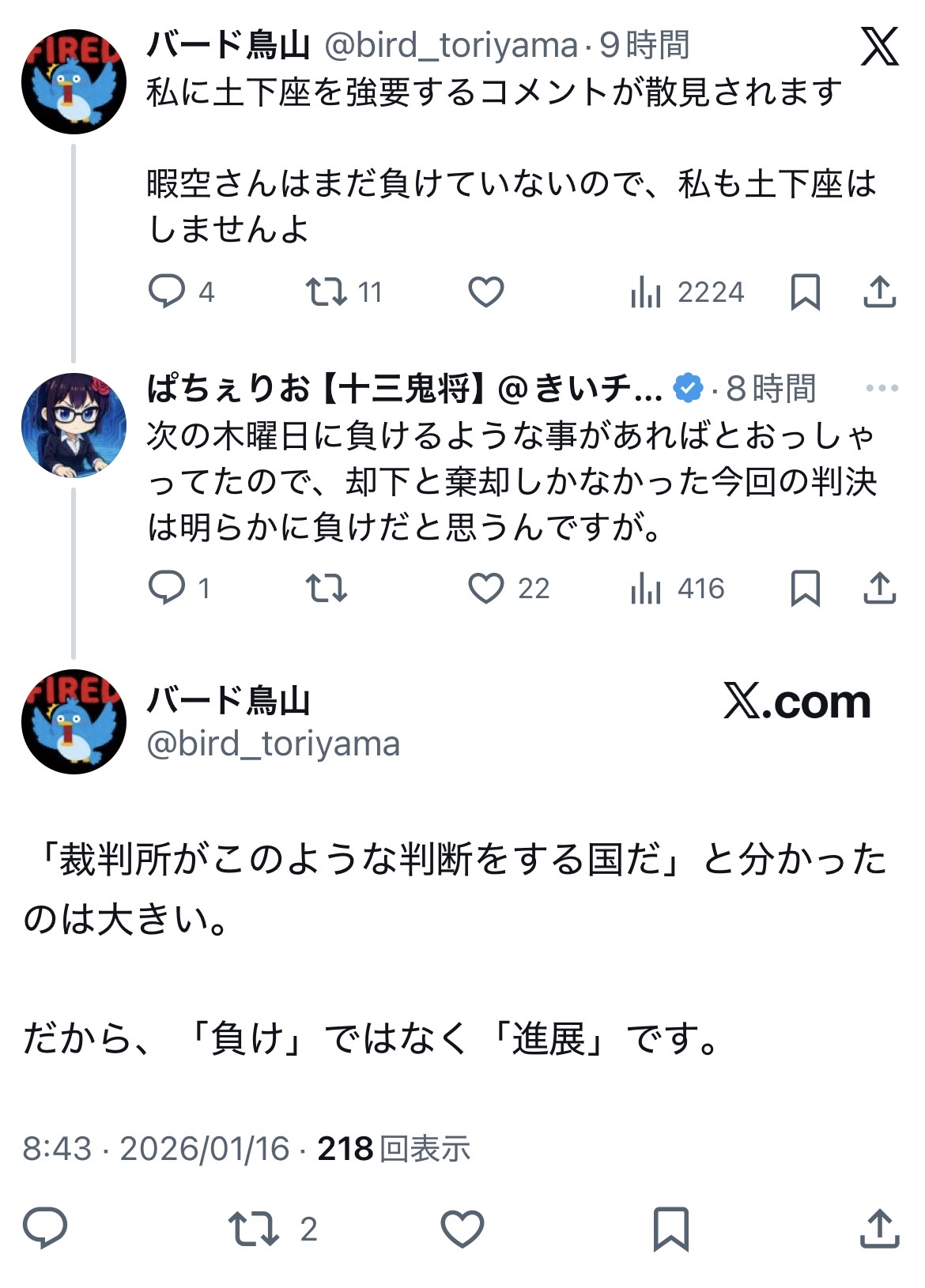
Task: Share the first tweet in thread
Action: pos(879,292)
